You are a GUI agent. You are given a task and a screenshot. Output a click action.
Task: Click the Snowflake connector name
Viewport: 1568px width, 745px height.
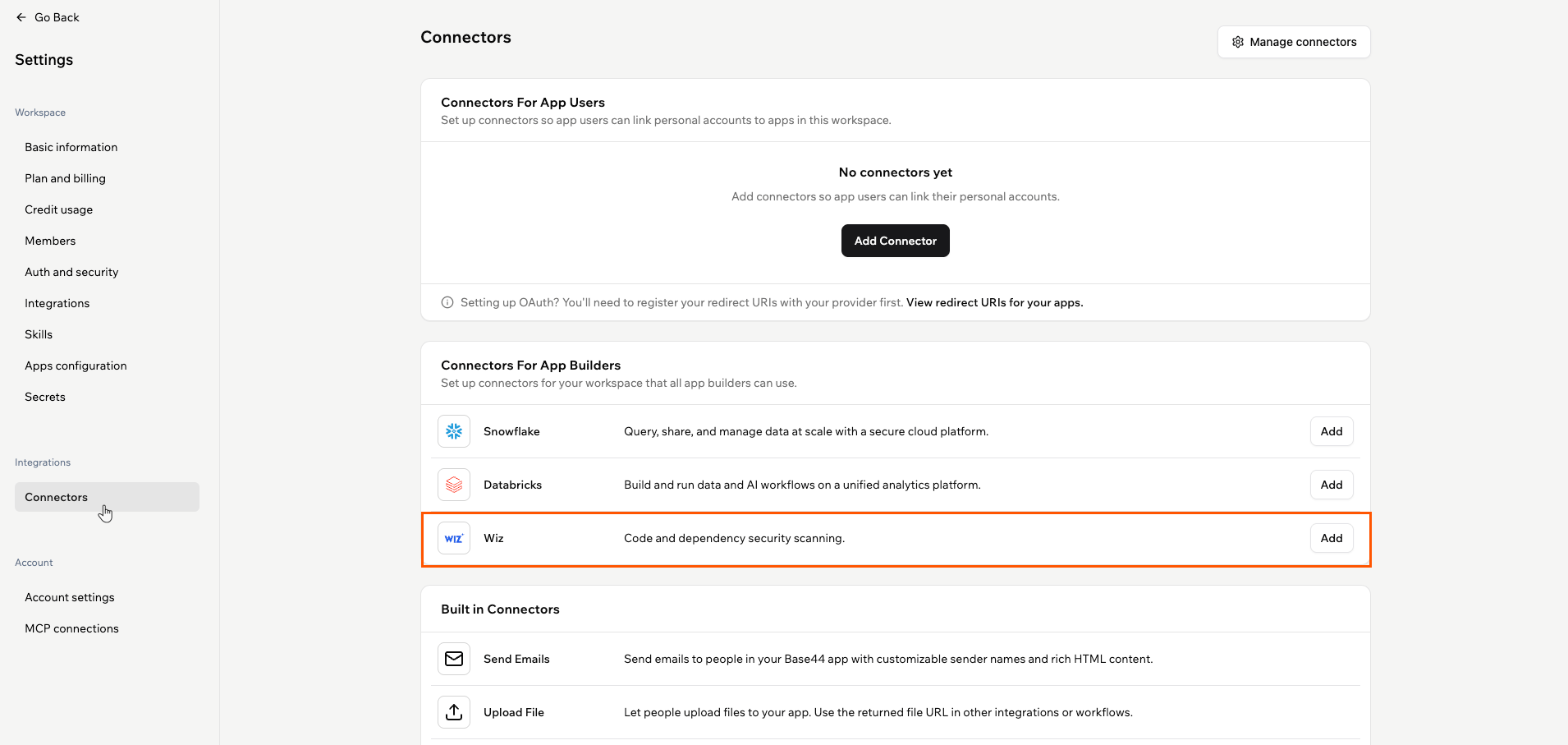(x=511, y=431)
